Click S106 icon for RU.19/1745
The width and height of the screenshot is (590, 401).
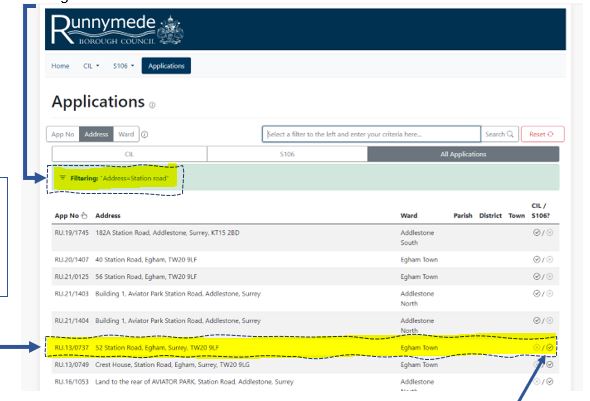550,232
